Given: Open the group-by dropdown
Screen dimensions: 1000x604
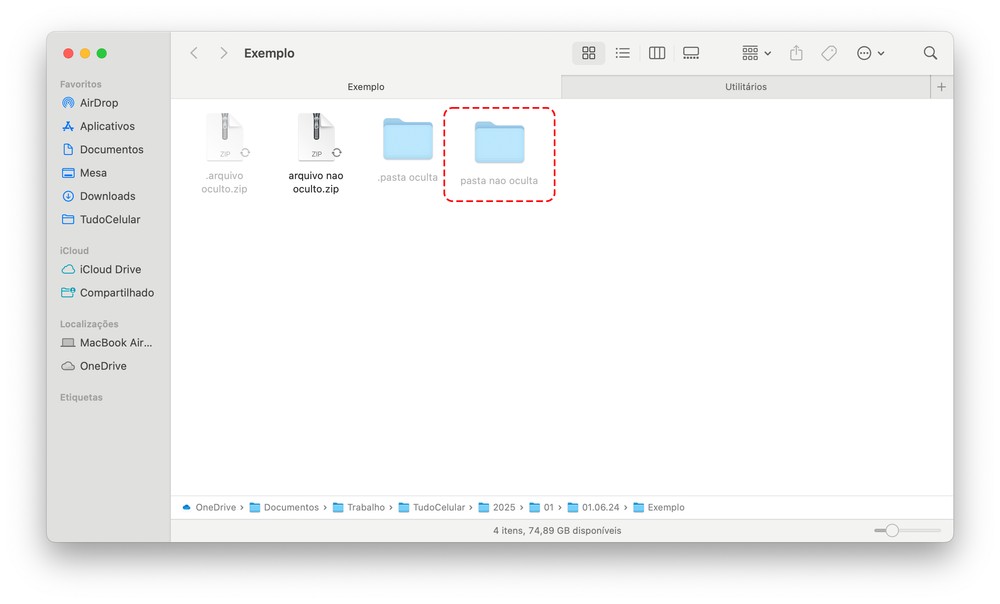Looking at the screenshot, I should [x=756, y=53].
